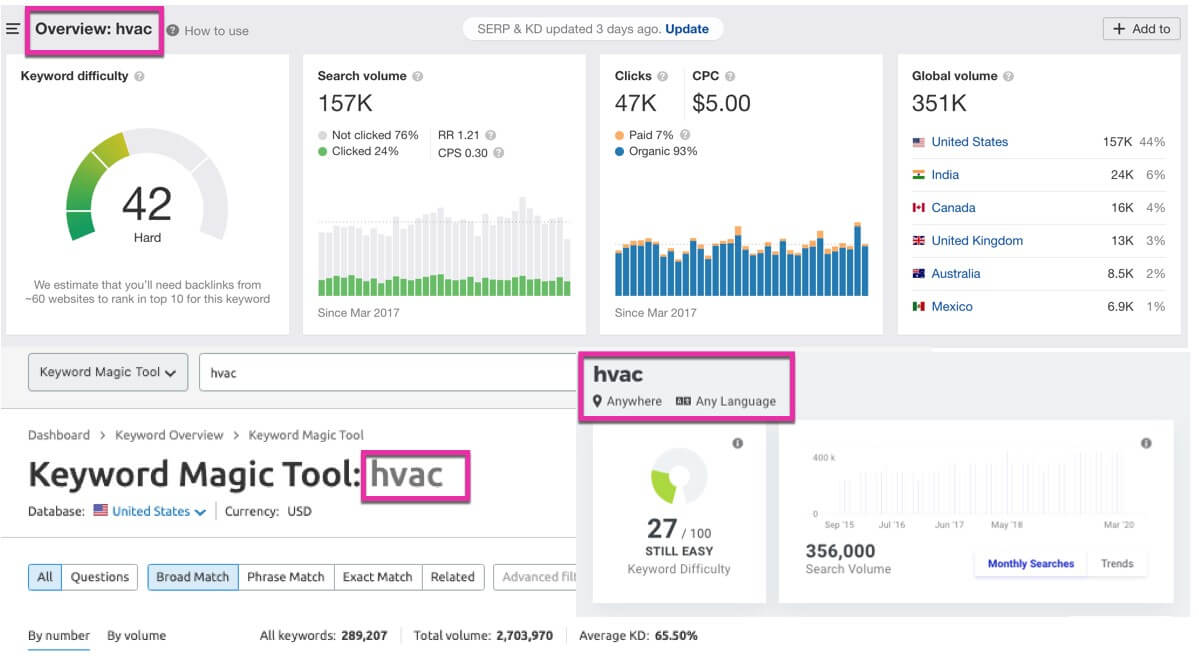Switch to Monthly Searches tab
1199x669 pixels.
pos(1031,564)
